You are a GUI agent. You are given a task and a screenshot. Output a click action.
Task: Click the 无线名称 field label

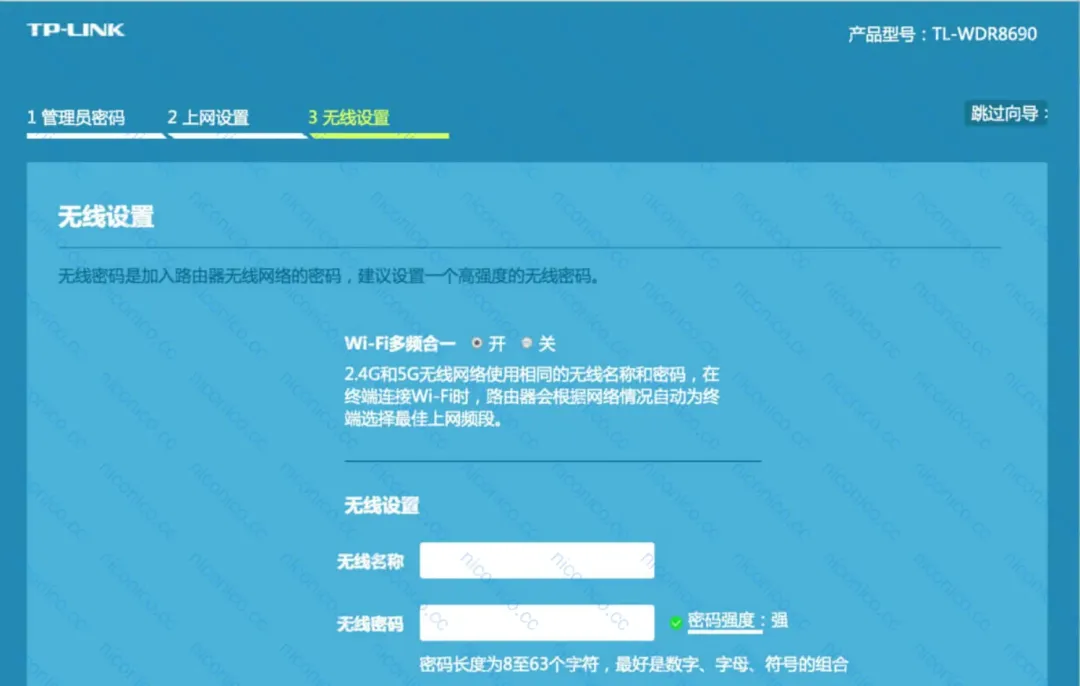[x=370, y=561]
